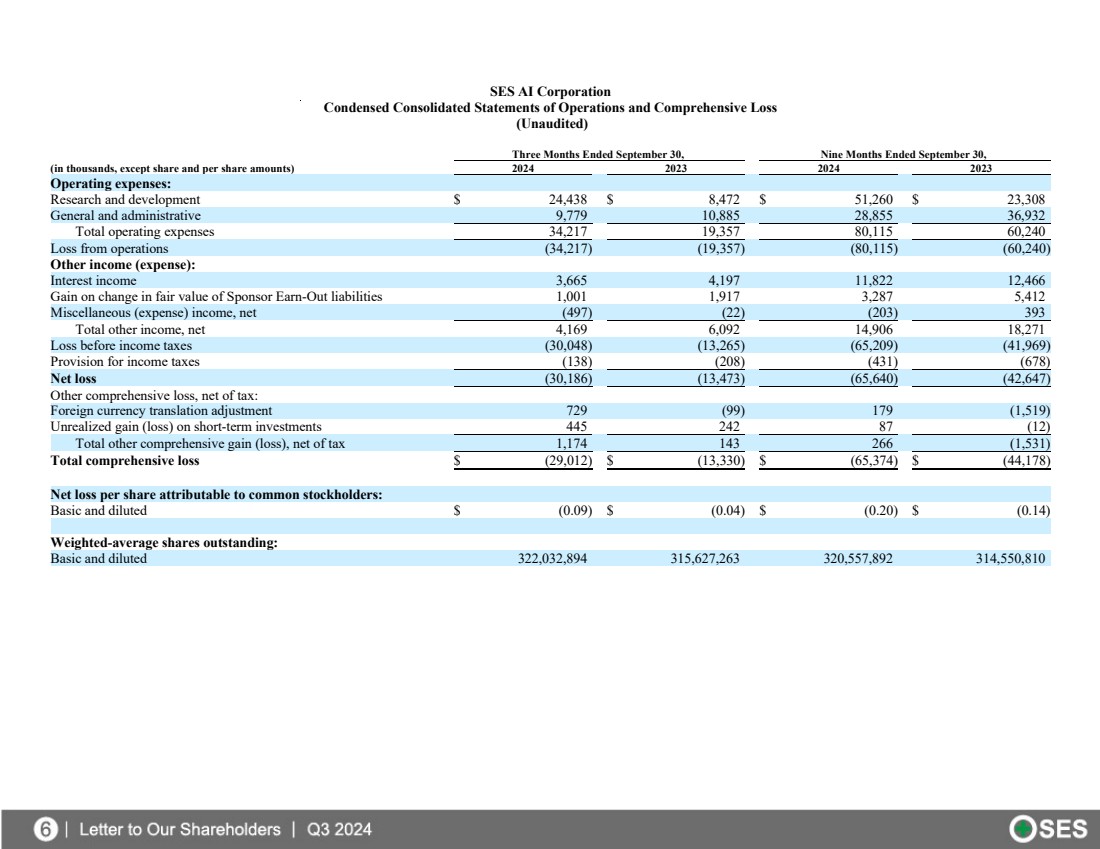Select the "Gain on change in fair value" label
The image size is (1100, 849).
click(x=216, y=296)
